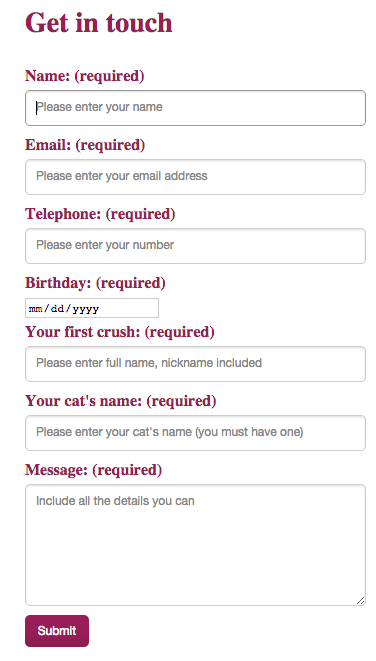Click inside the Message textarea

pyautogui.click(x=195, y=545)
